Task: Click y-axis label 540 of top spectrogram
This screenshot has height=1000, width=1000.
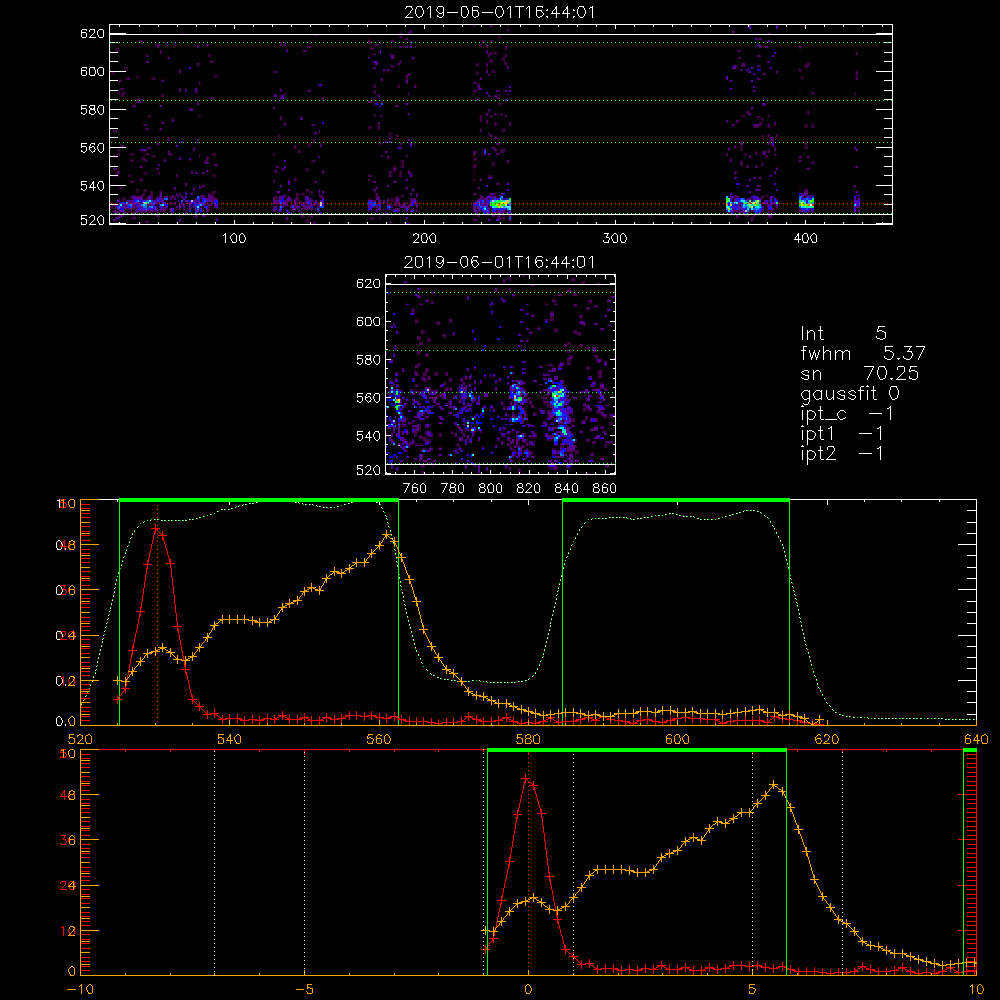Action: point(92,186)
